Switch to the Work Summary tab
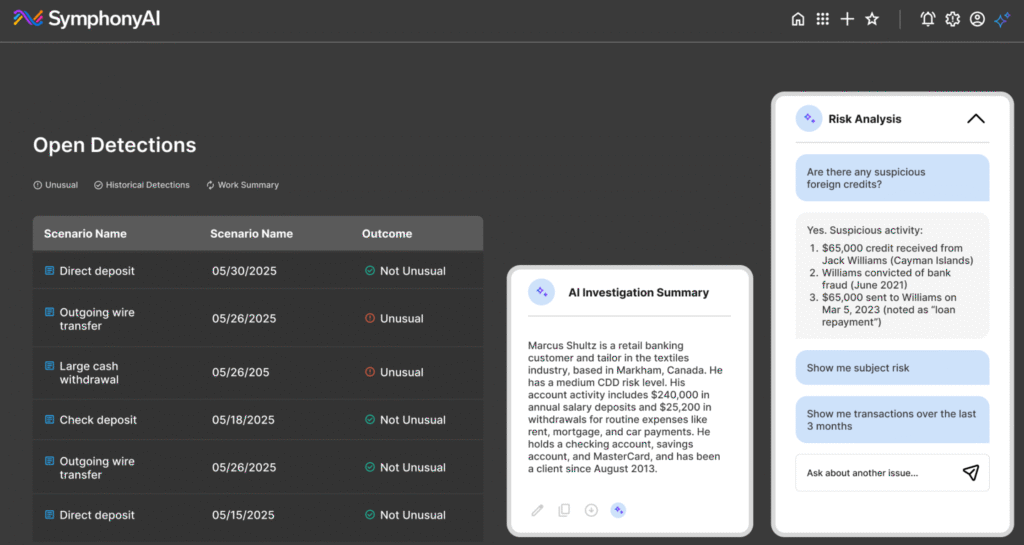This screenshot has height=545, width=1024. point(242,185)
